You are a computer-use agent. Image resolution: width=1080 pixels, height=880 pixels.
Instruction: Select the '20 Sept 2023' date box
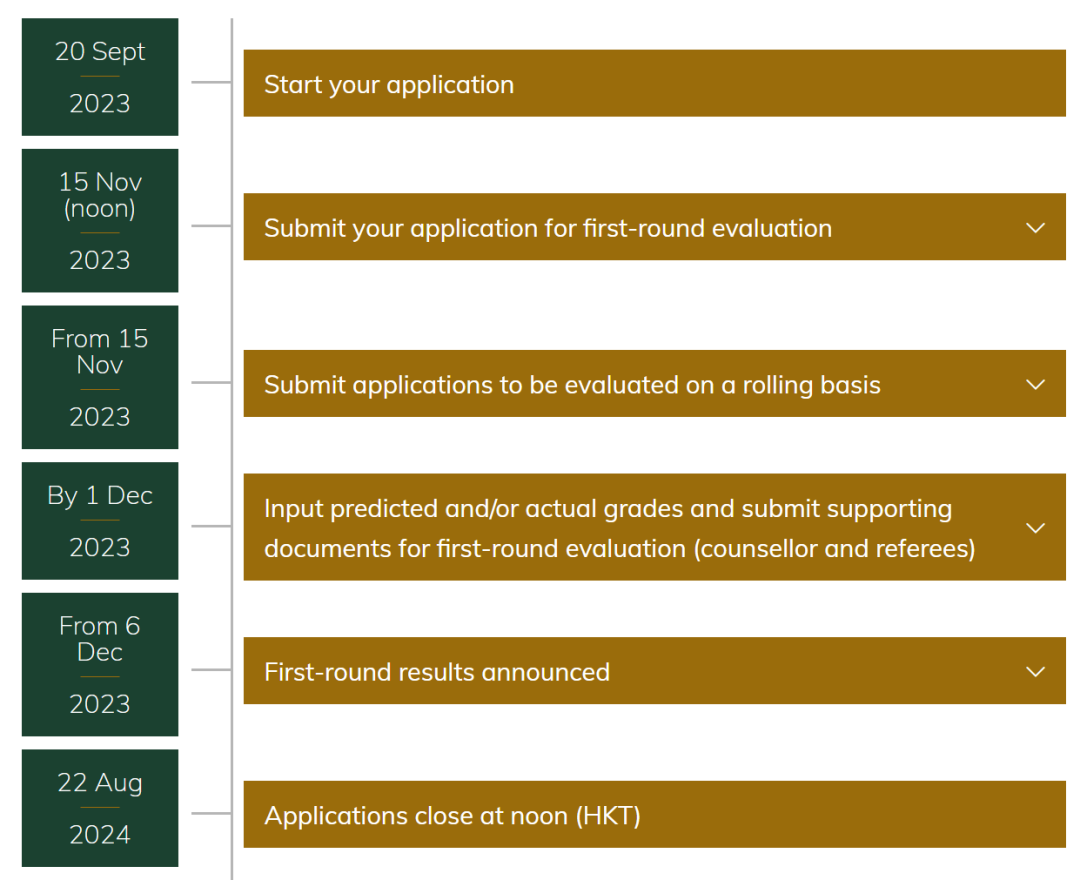pos(100,77)
